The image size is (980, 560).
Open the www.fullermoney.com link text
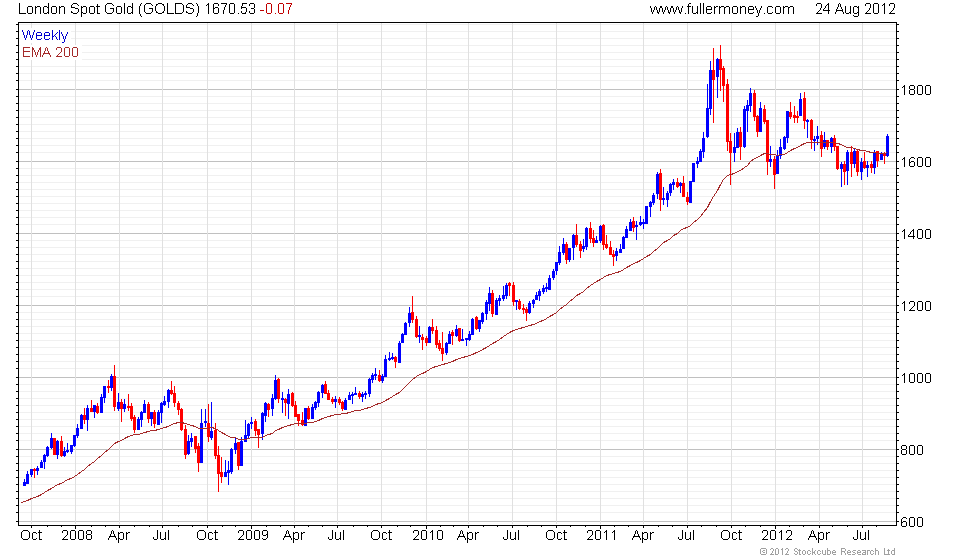coord(722,9)
